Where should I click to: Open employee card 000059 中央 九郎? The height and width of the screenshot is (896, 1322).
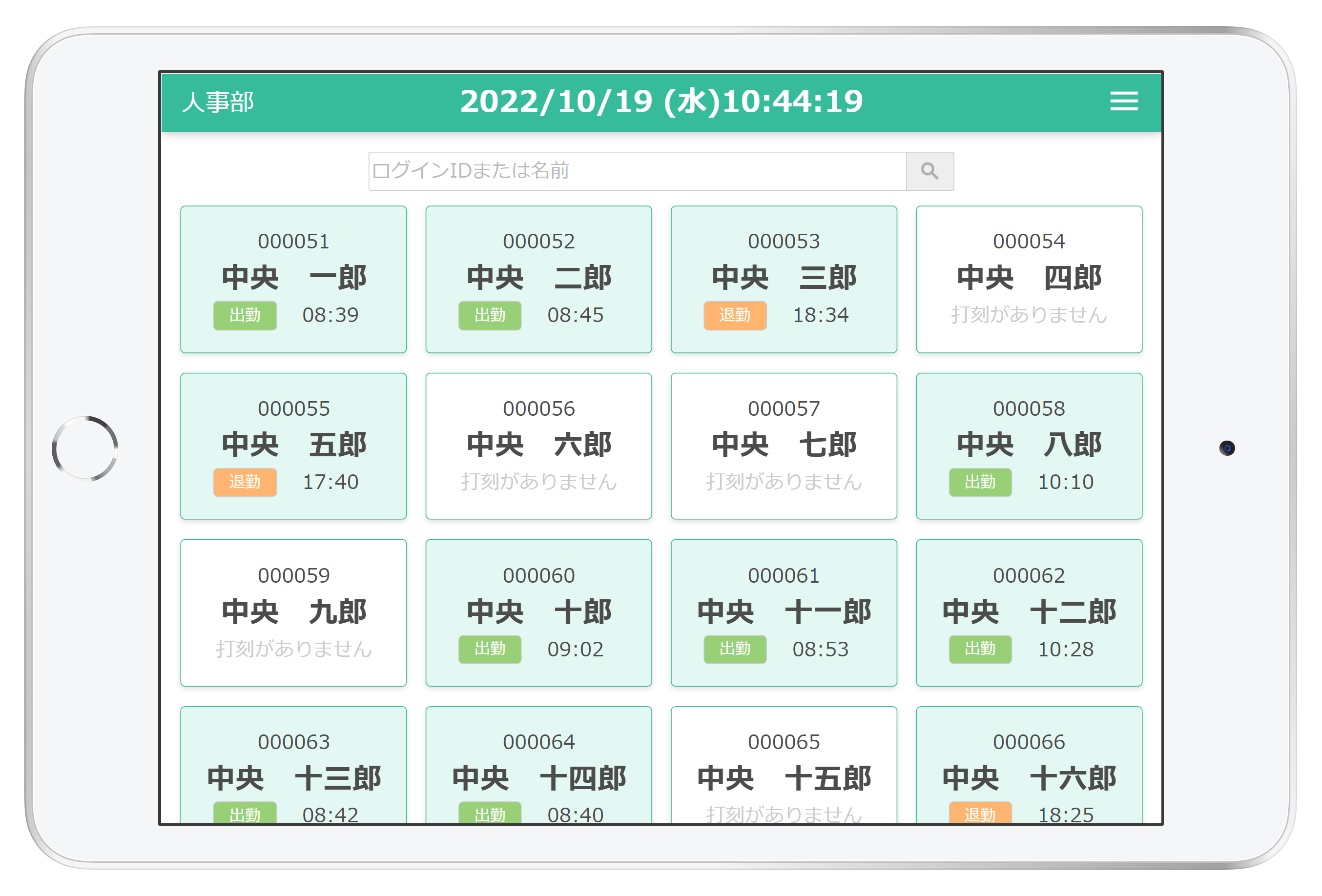coord(293,612)
